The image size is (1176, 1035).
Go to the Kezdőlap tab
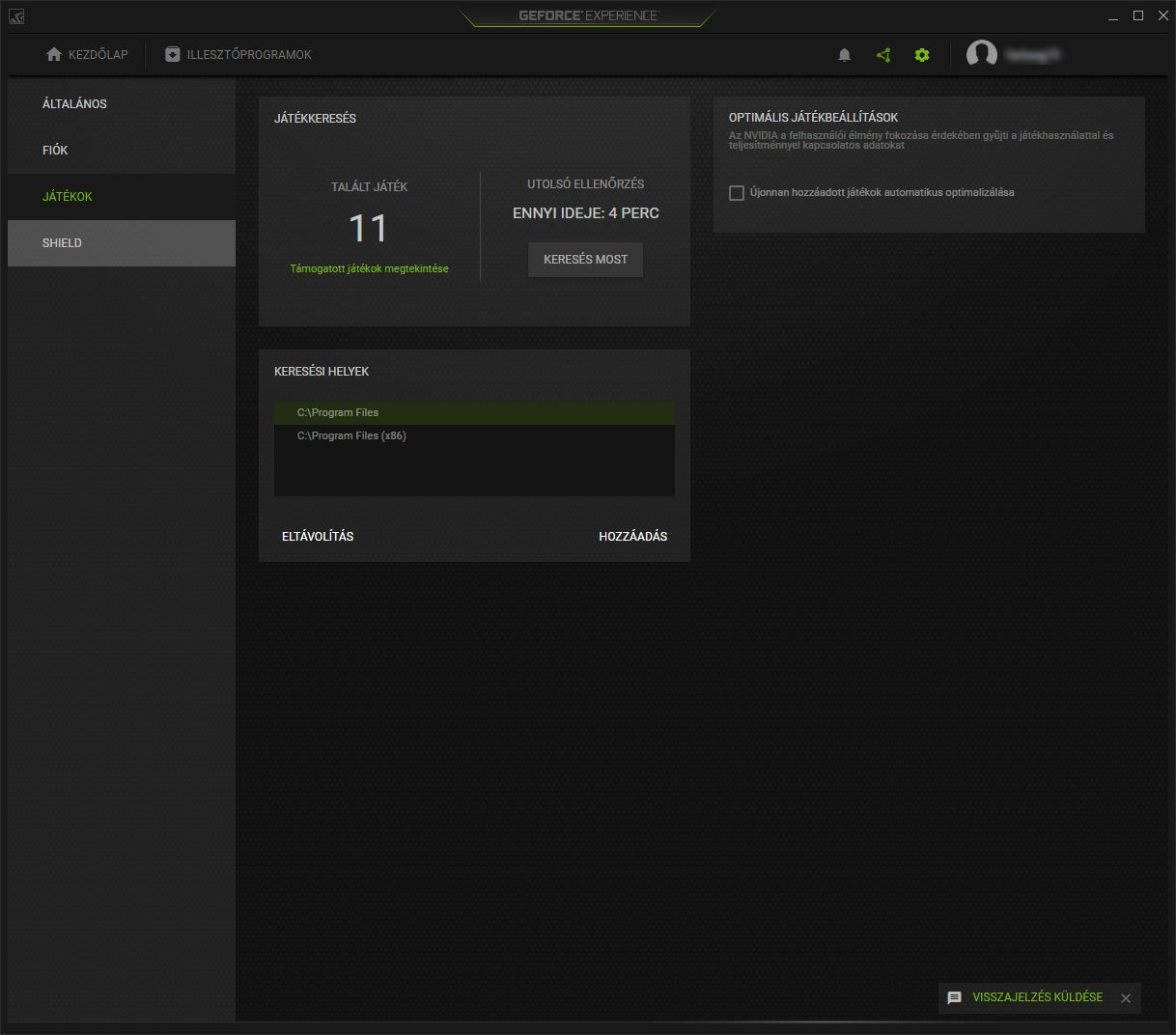point(87,55)
